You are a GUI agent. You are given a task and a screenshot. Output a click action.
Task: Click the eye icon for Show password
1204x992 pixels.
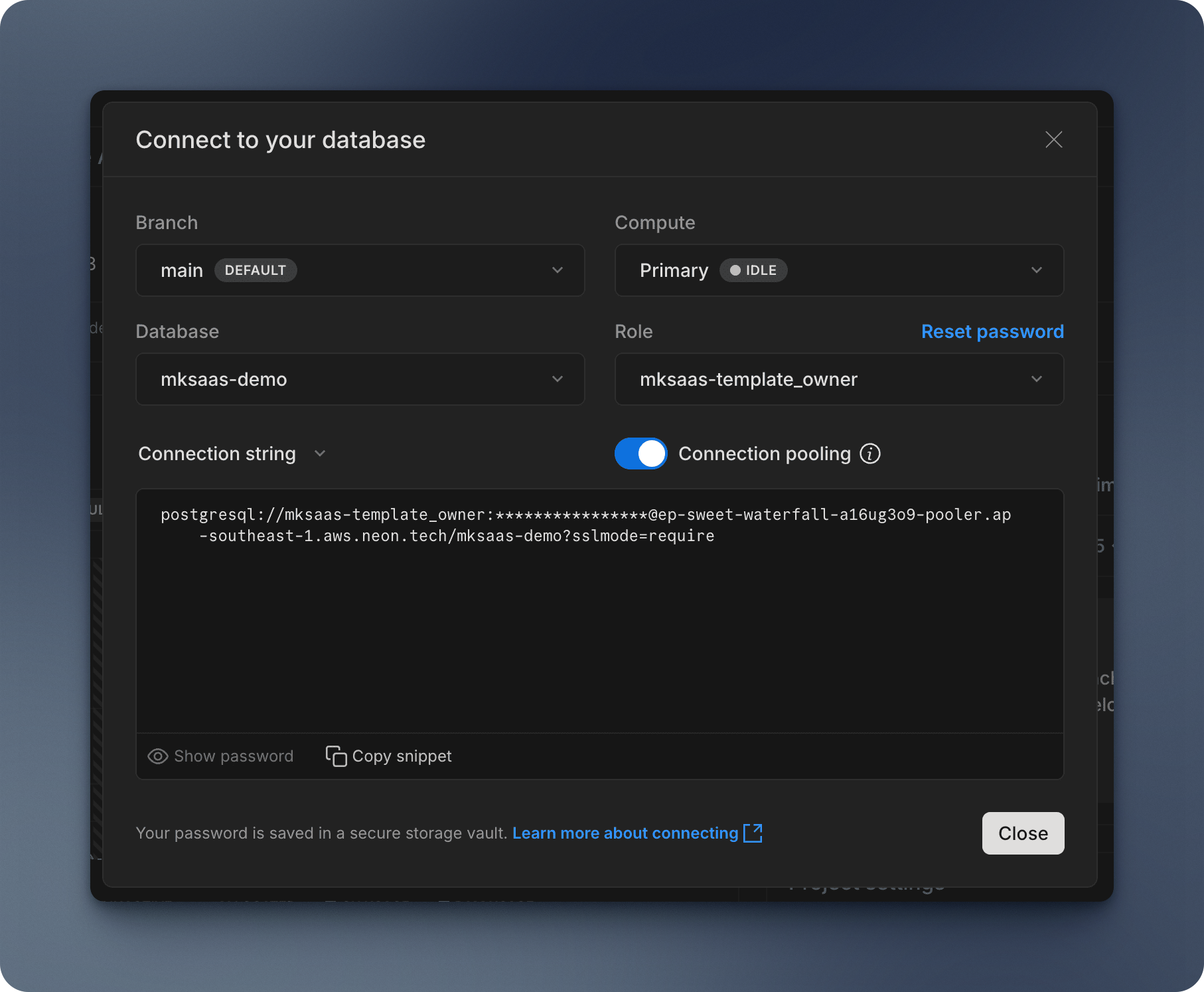pyautogui.click(x=157, y=756)
